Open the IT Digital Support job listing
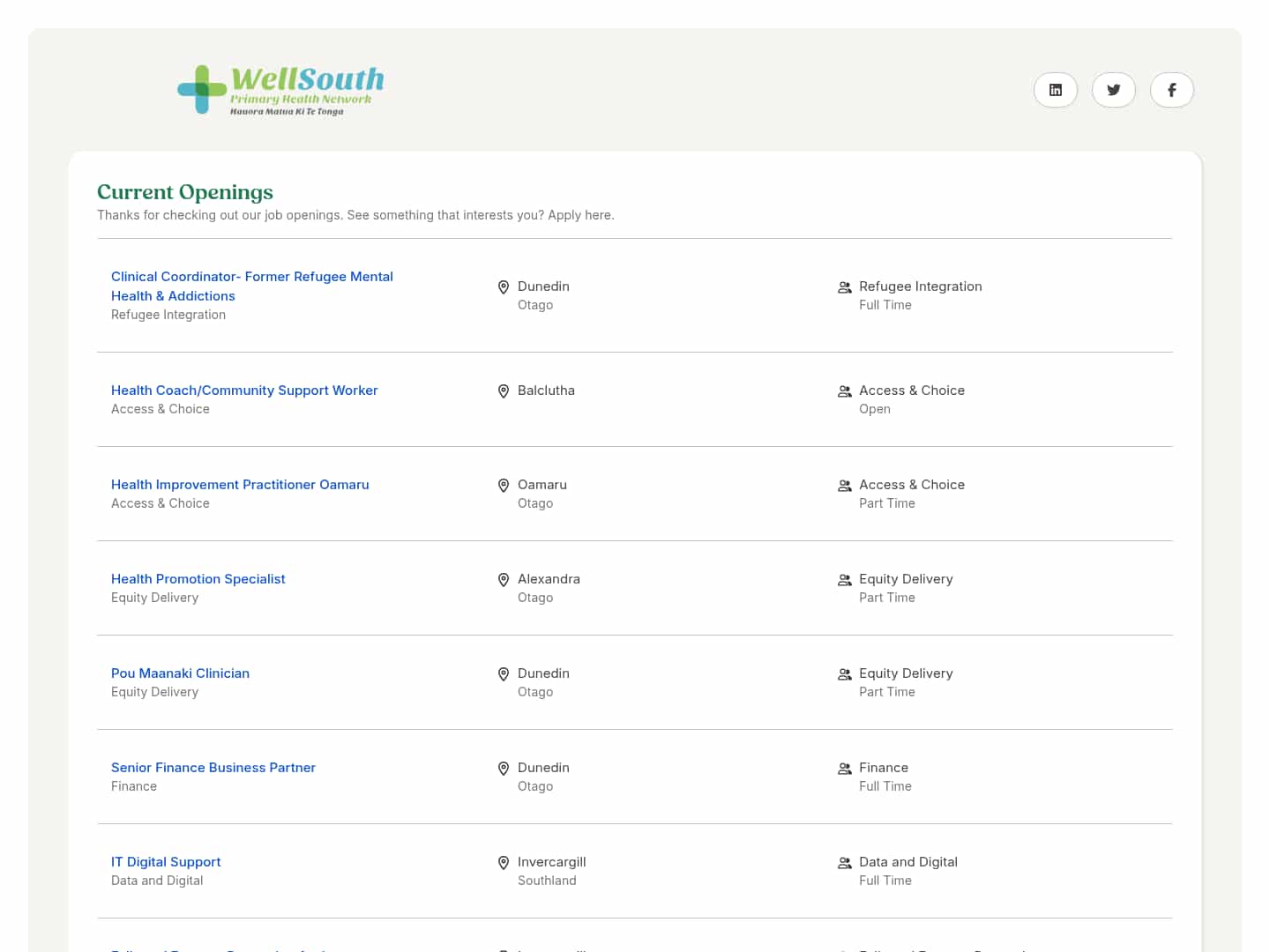This screenshot has width=1270, height=952. tap(166, 861)
